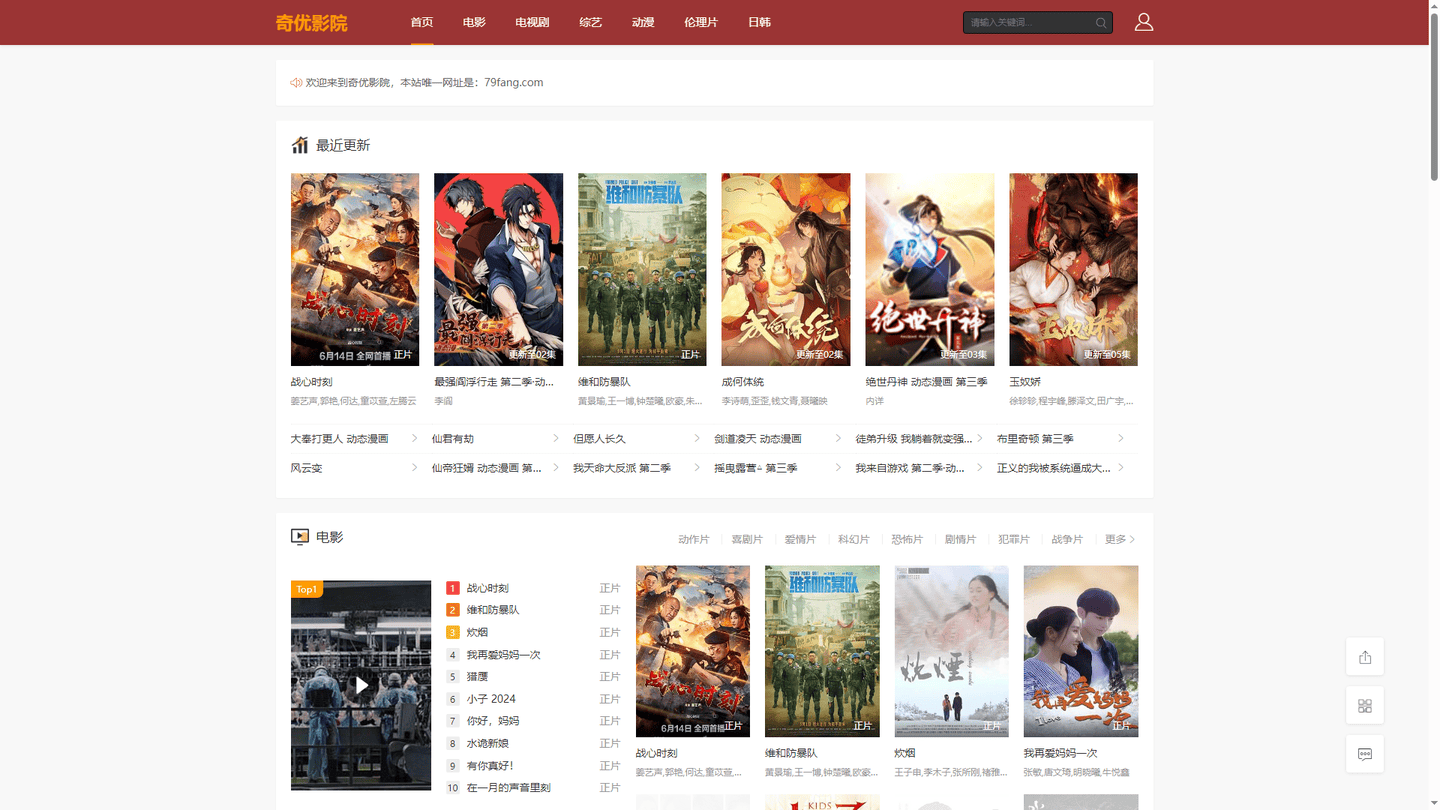Open 玉奴娇 poster thumbnail
Image resolution: width=1440 pixels, height=810 pixels.
coord(1073,269)
